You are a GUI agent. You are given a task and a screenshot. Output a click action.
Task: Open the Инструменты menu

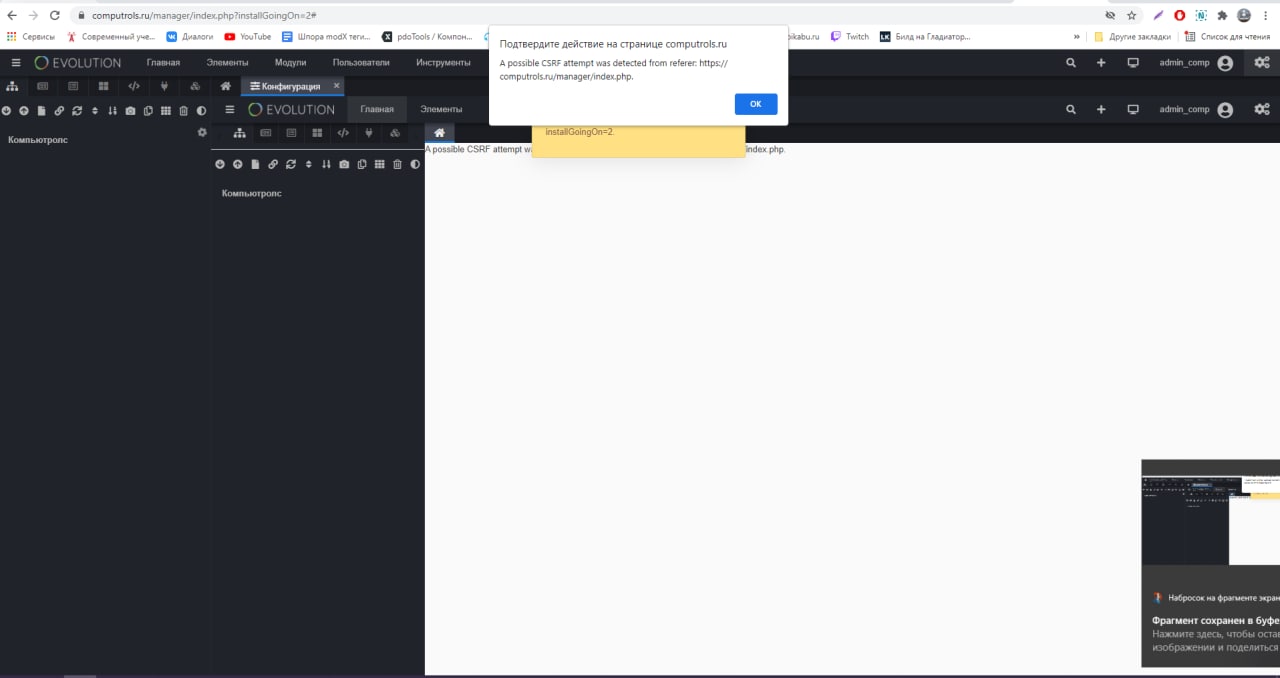443,62
